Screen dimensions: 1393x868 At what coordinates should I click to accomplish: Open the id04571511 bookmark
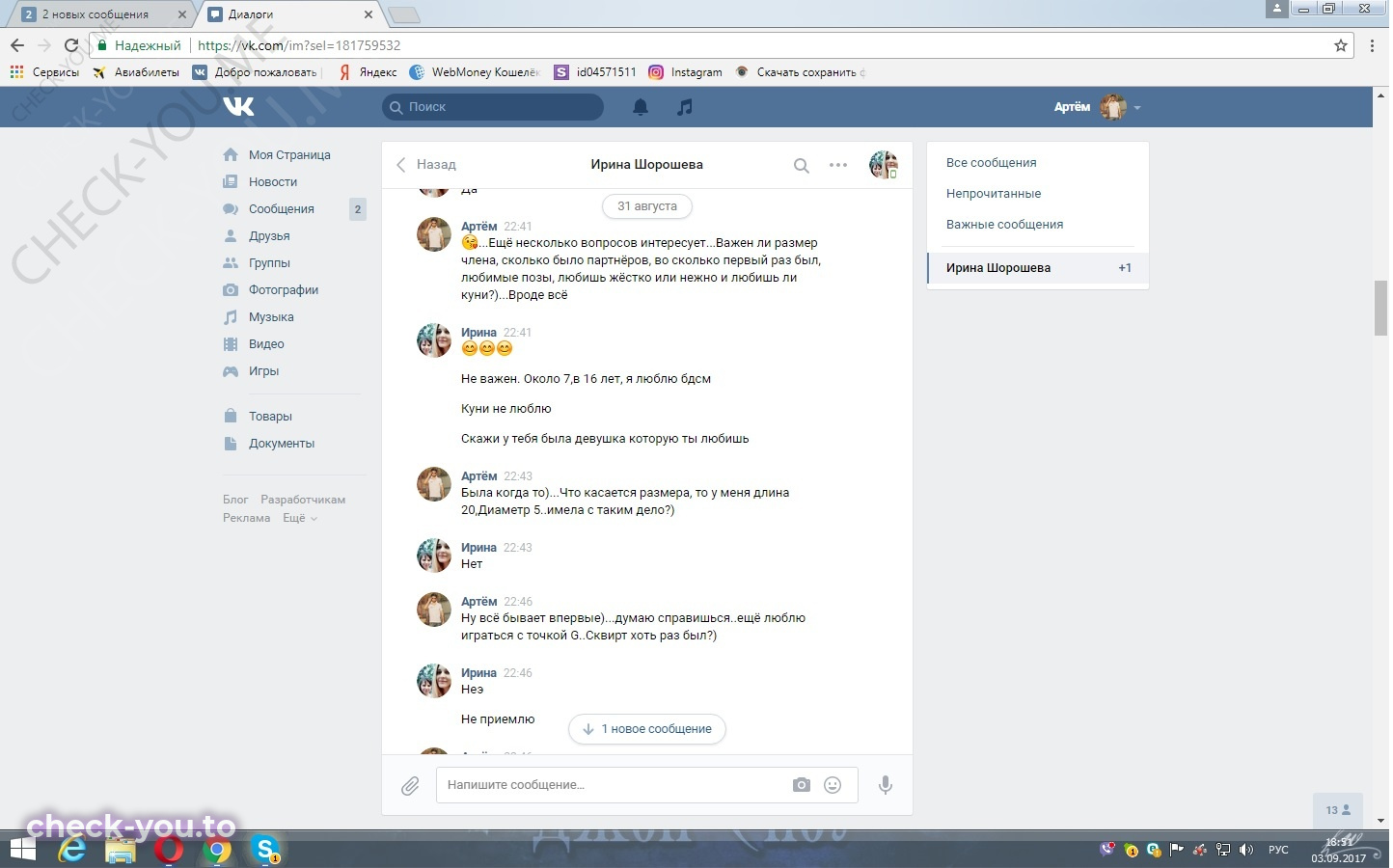595,72
